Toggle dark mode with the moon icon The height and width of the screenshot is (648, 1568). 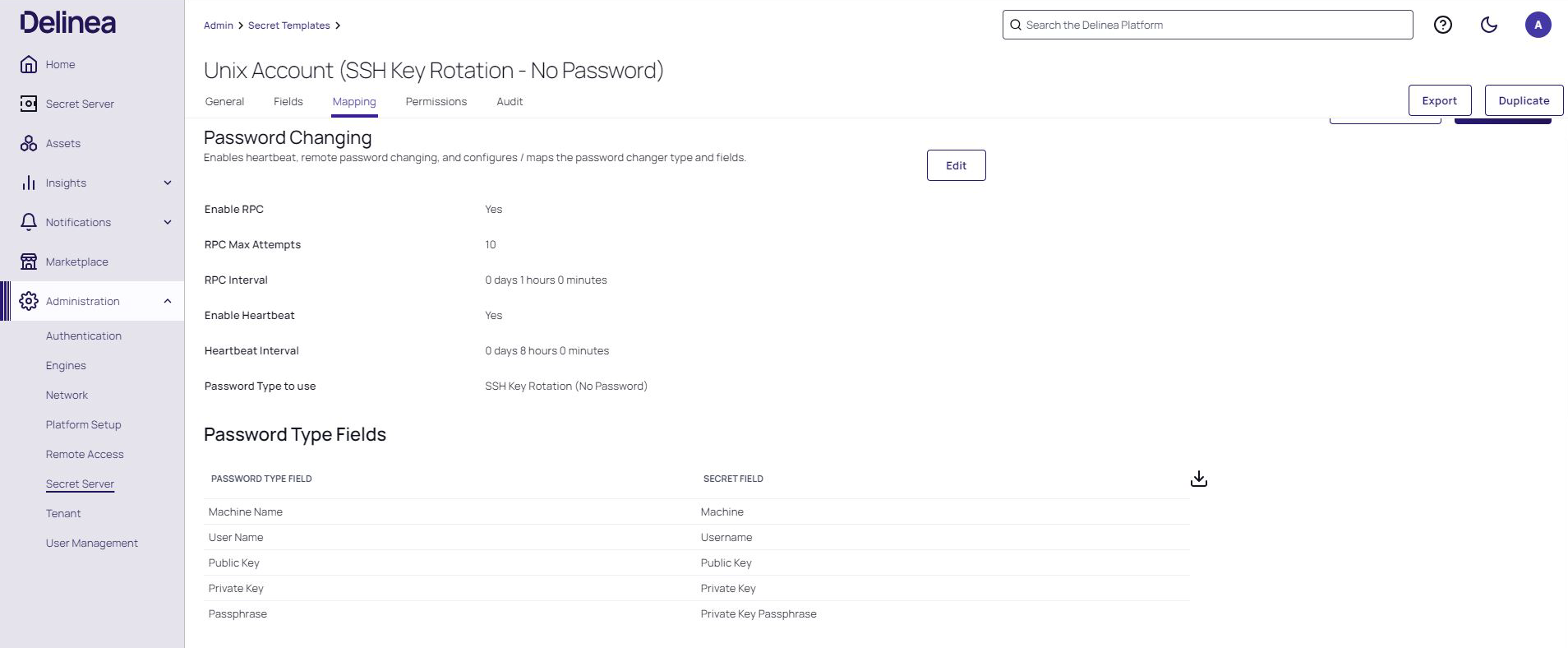click(x=1489, y=25)
